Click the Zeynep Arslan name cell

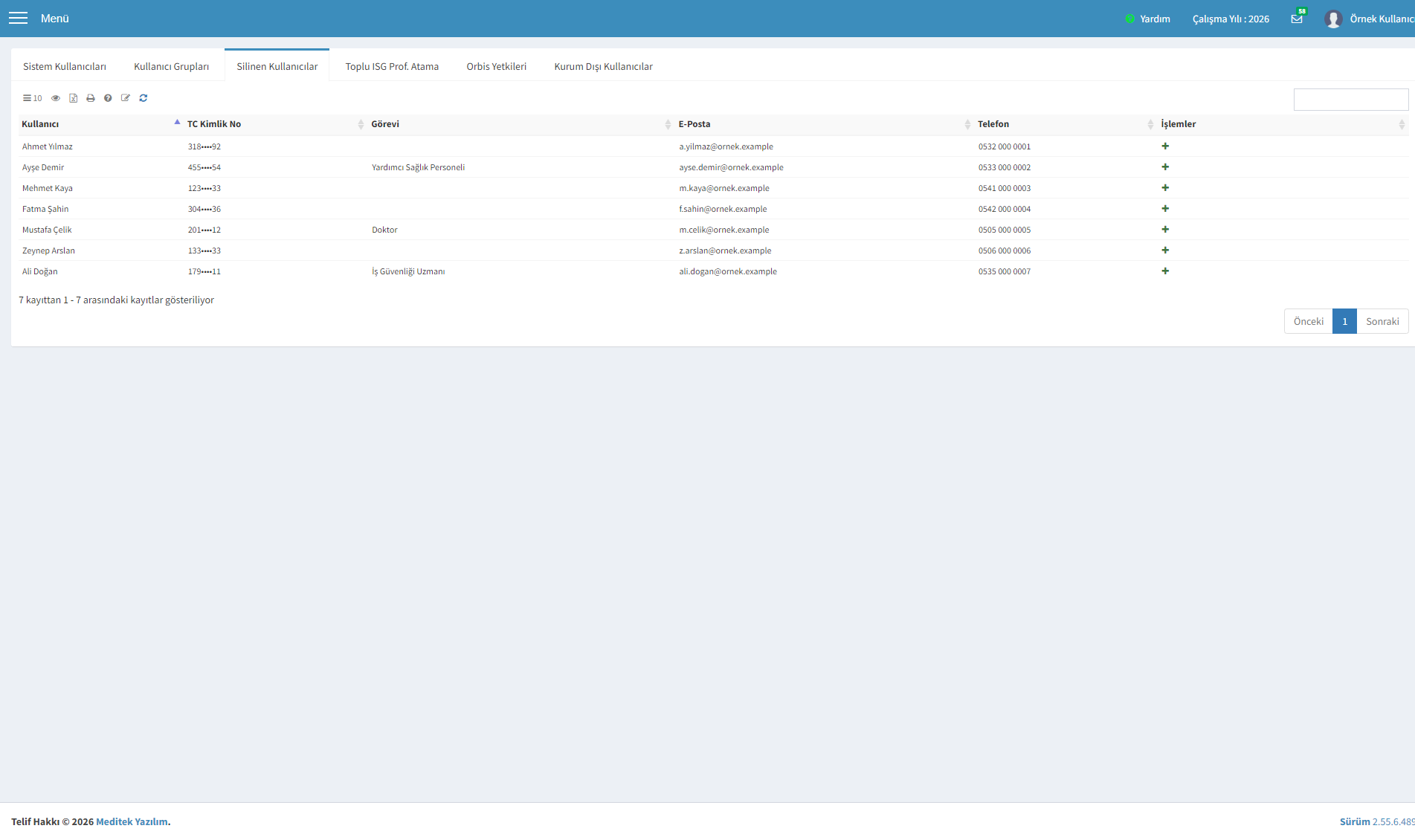point(48,251)
